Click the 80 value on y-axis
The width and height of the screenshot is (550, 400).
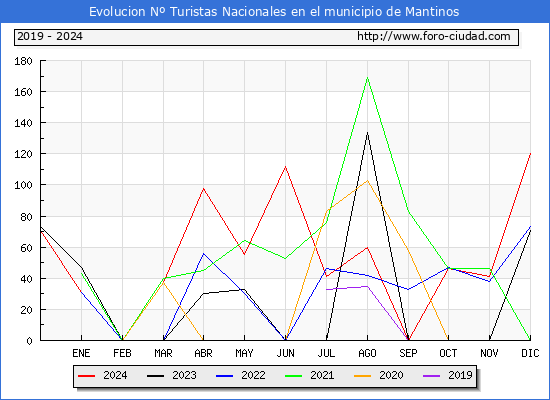click(26, 217)
